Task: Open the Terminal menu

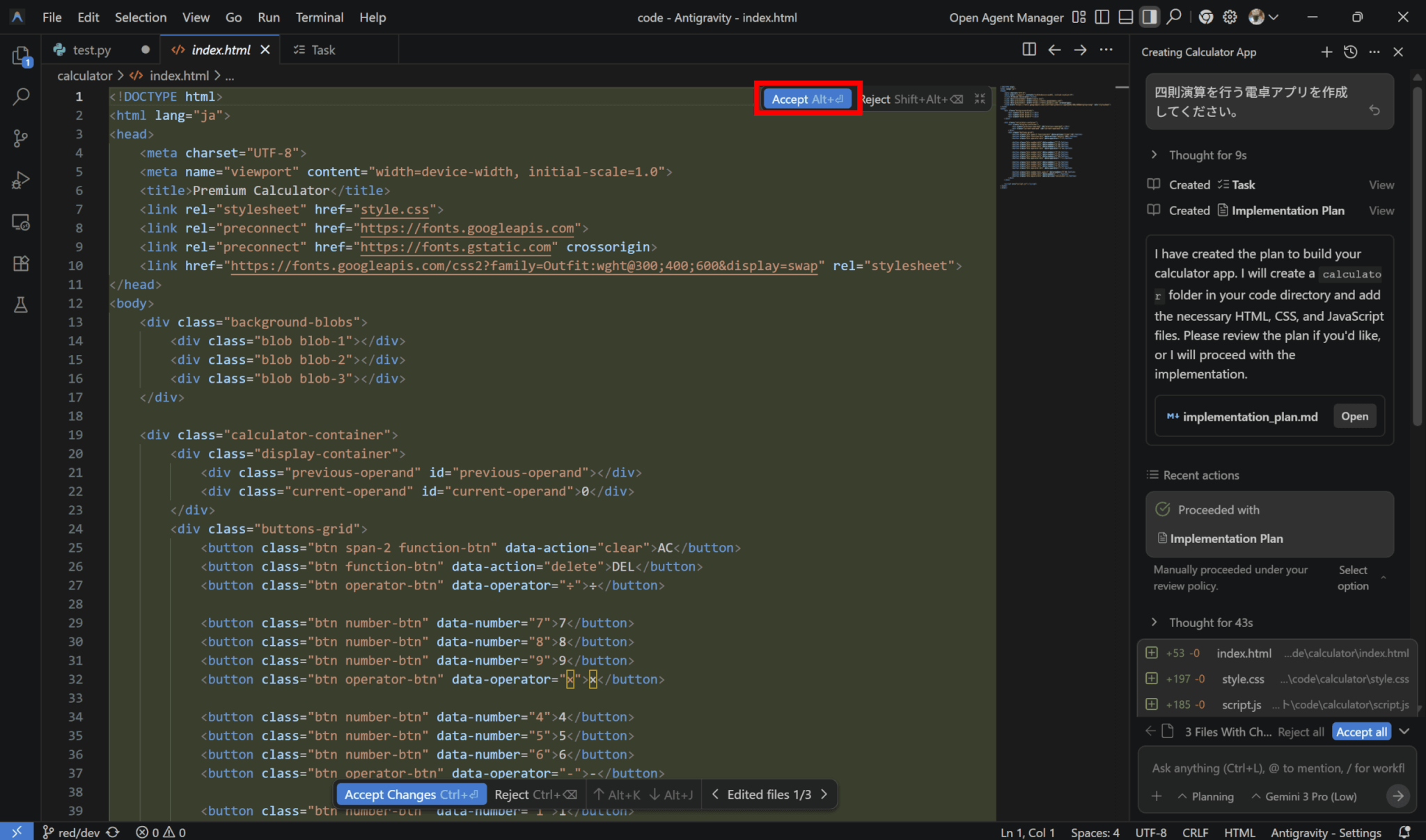Action: [x=319, y=17]
